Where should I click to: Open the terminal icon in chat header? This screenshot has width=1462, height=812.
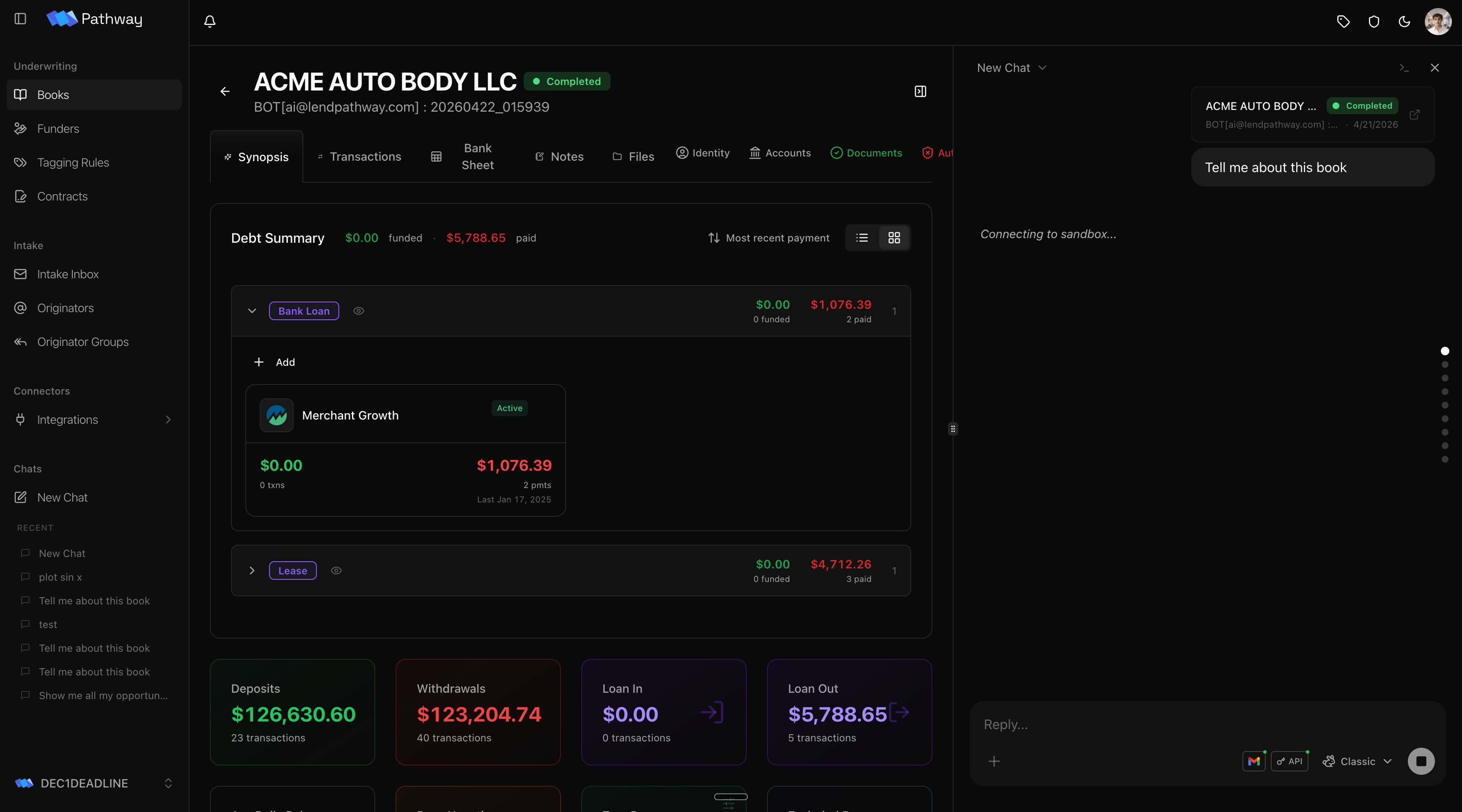[x=1404, y=68]
